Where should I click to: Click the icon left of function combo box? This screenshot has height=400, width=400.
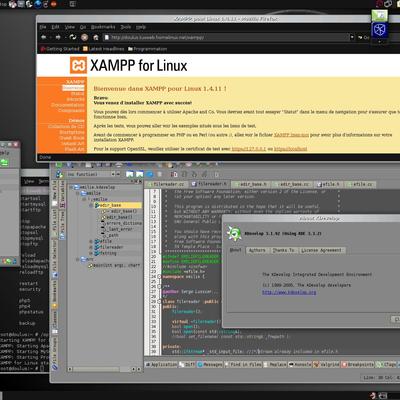pos(59,174)
